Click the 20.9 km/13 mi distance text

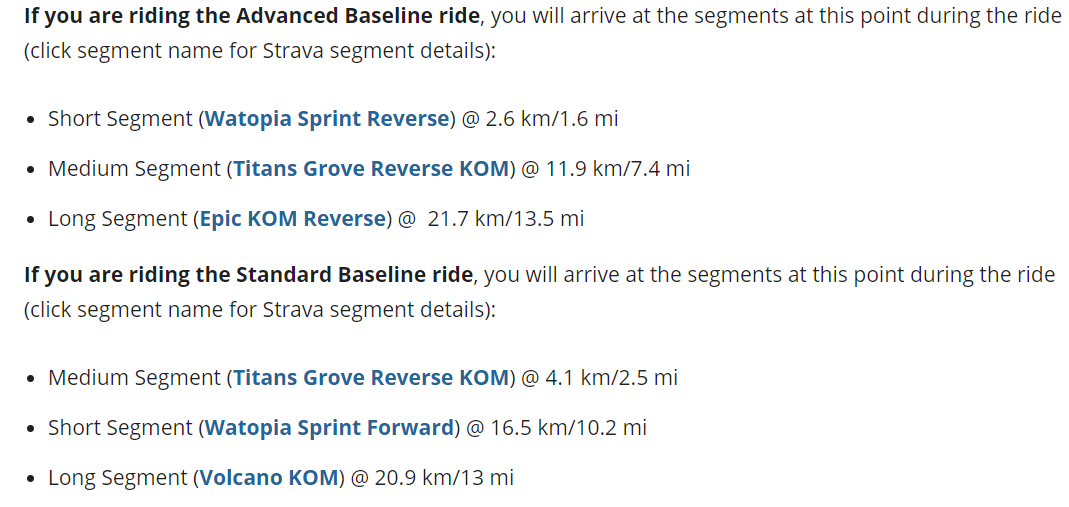445,477
